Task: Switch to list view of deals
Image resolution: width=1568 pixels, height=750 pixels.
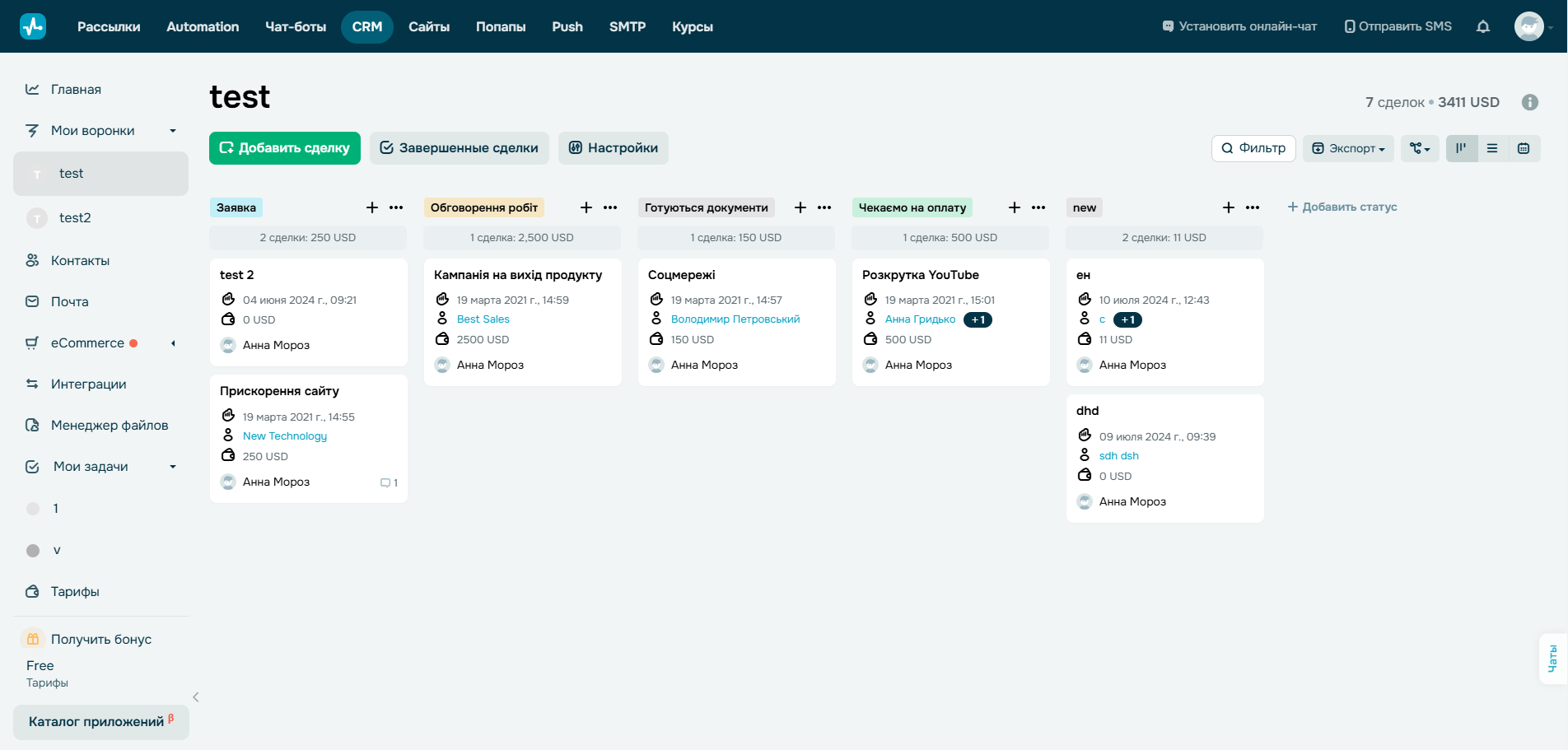Action: [x=1492, y=148]
